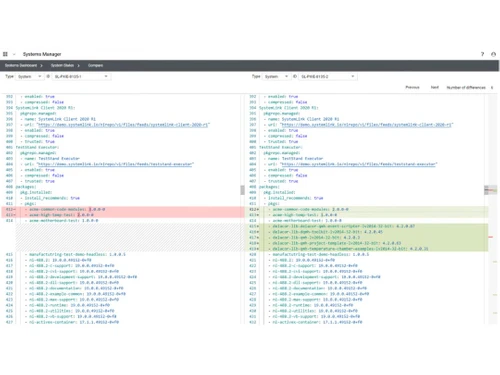The image size is (500, 375).
Task: Open right pane teststand-executor feed URL
Action: (x=359, y=164)
